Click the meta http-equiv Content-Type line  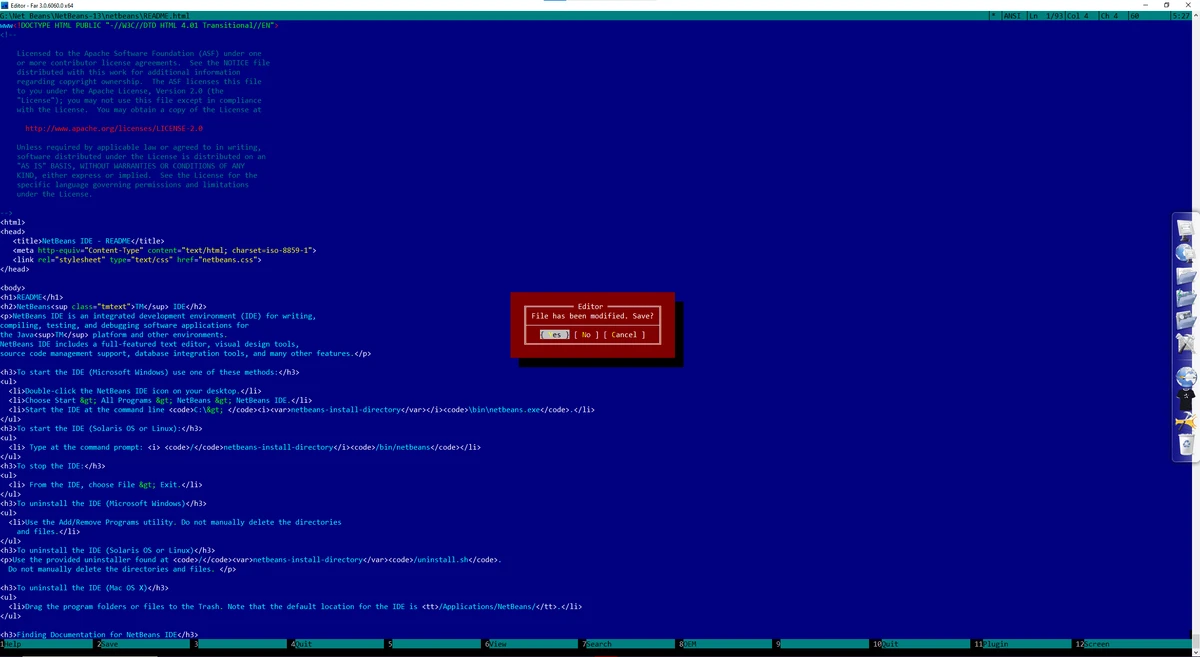pyautogui.click(x=164, y=250)
